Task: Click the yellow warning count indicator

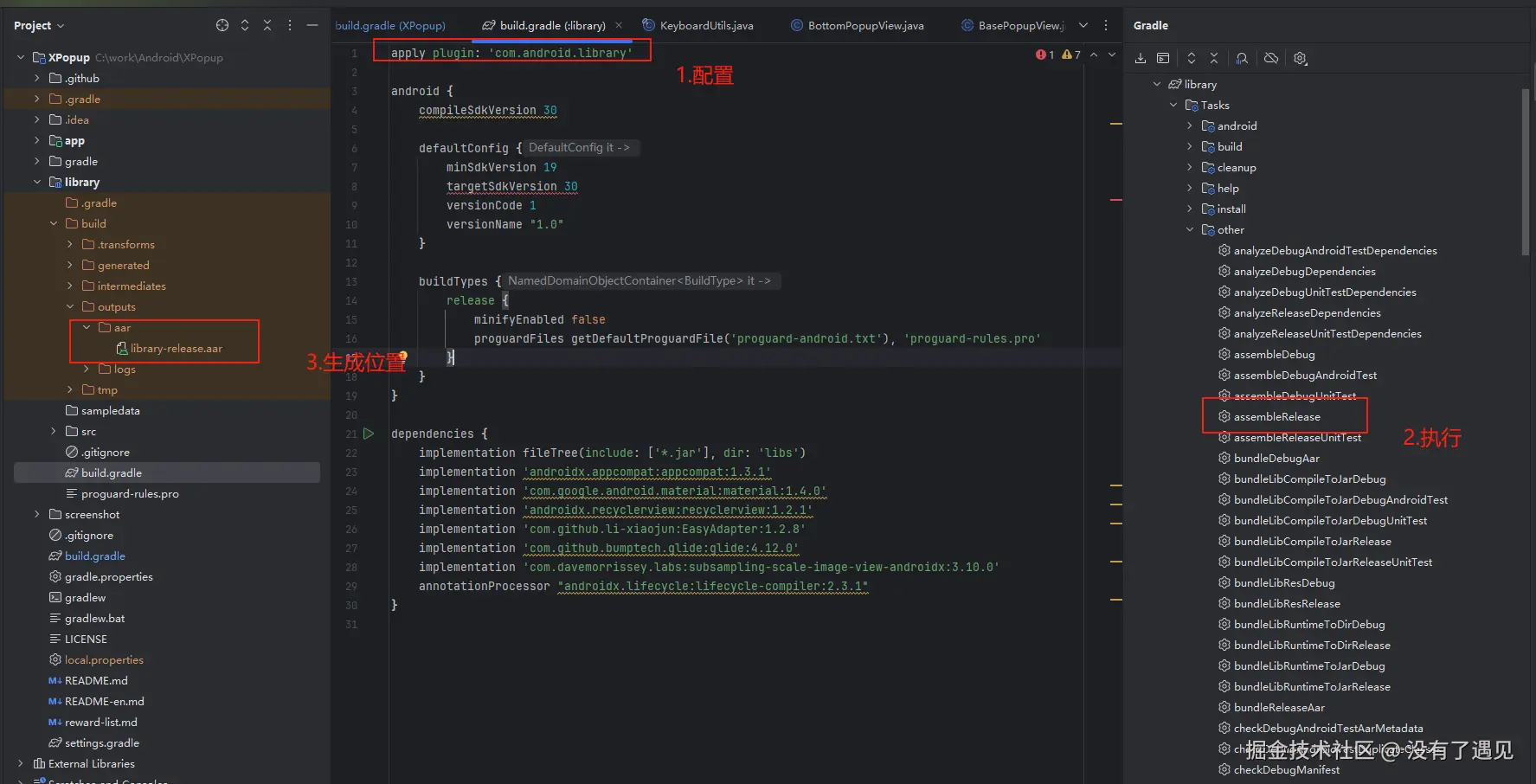Action: 1071,55
